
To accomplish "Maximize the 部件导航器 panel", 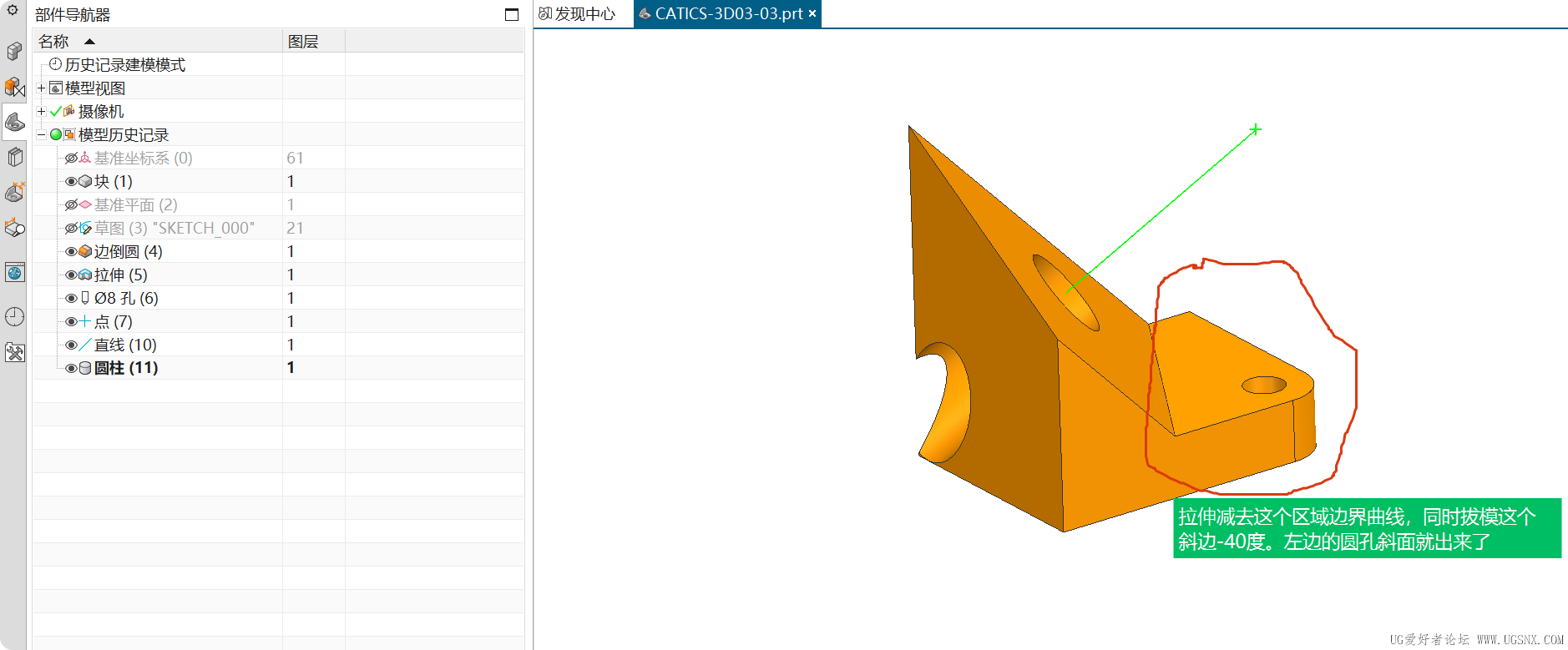I will pyautogui.click(x=512, y=14).
